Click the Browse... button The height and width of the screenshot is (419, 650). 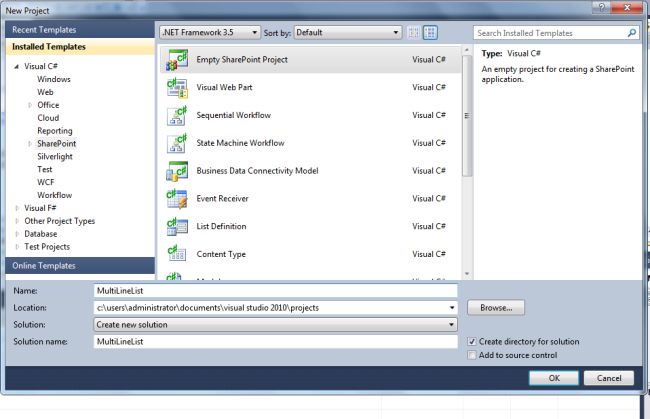(496, 308)
